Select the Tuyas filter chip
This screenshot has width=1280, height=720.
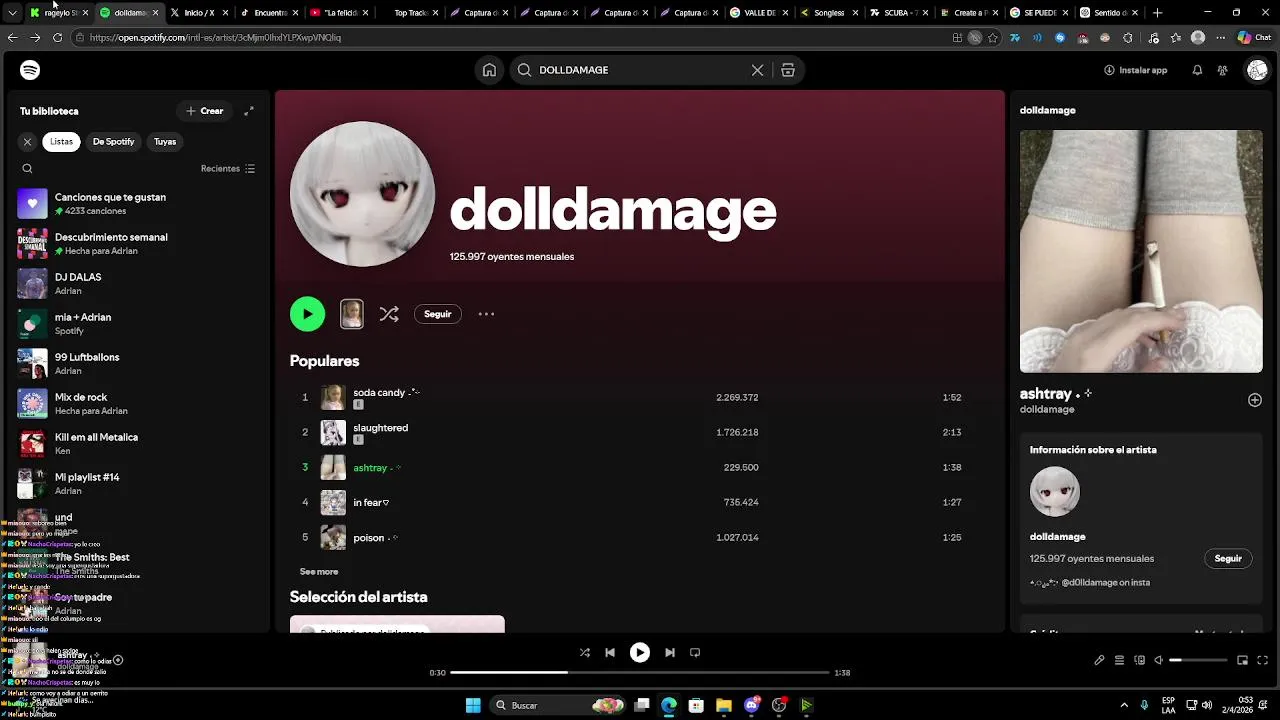165,142
